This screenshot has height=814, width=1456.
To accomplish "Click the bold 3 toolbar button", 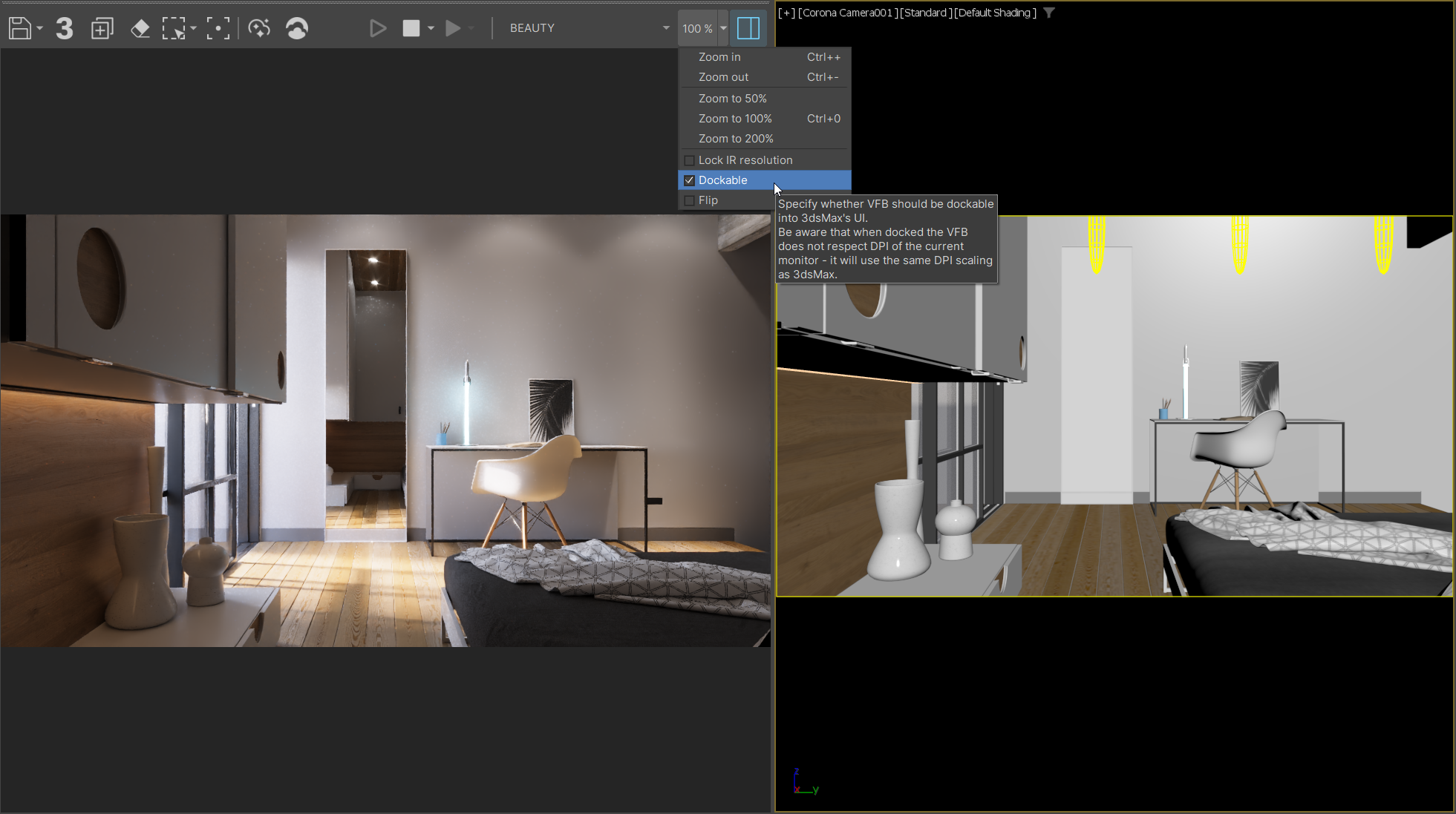I will 65,28.
